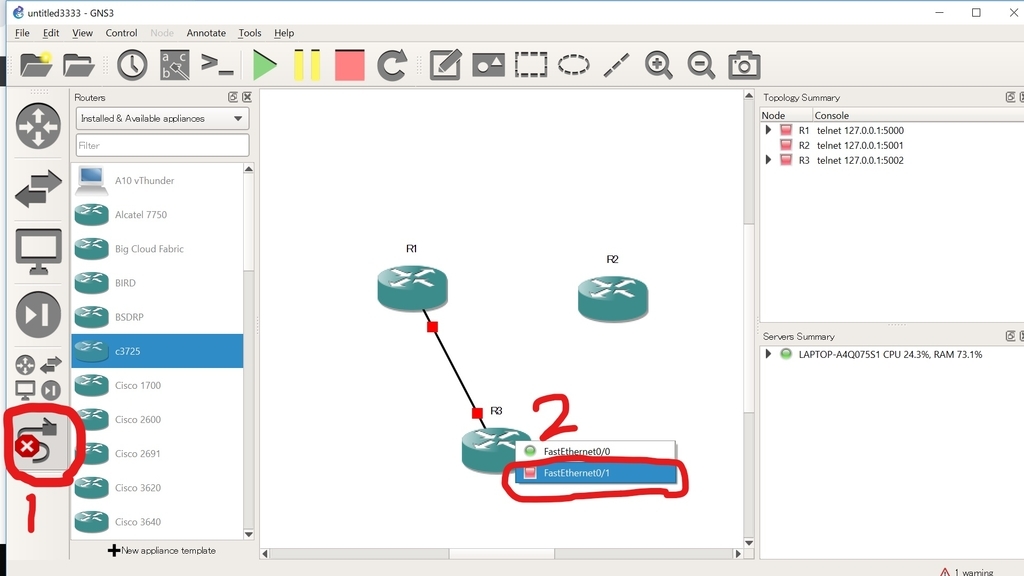
Task: Browse security devices icon in sidebar
Action: tap(38, 314)
